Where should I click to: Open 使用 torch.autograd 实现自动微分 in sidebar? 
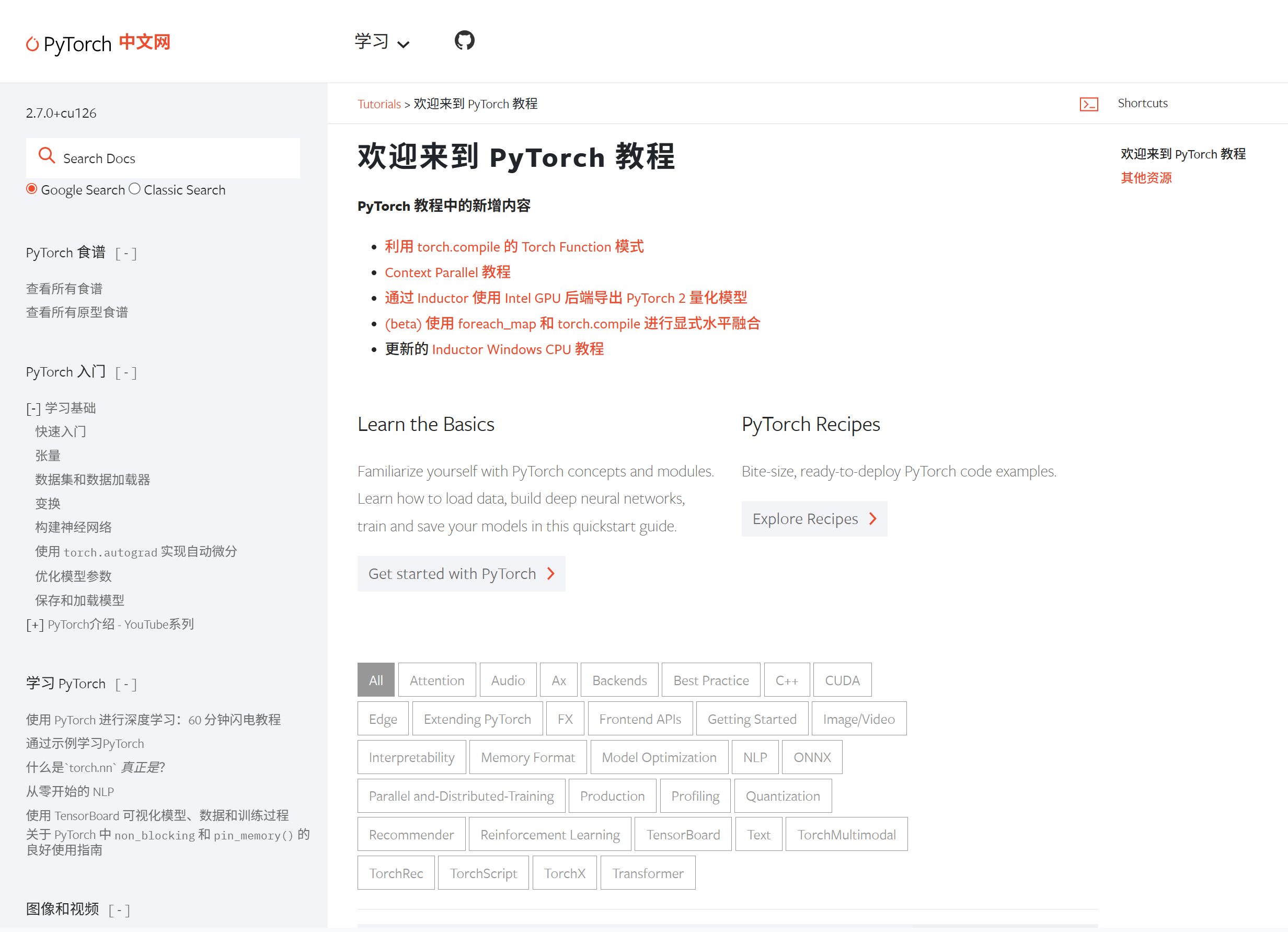click(136, 552)
